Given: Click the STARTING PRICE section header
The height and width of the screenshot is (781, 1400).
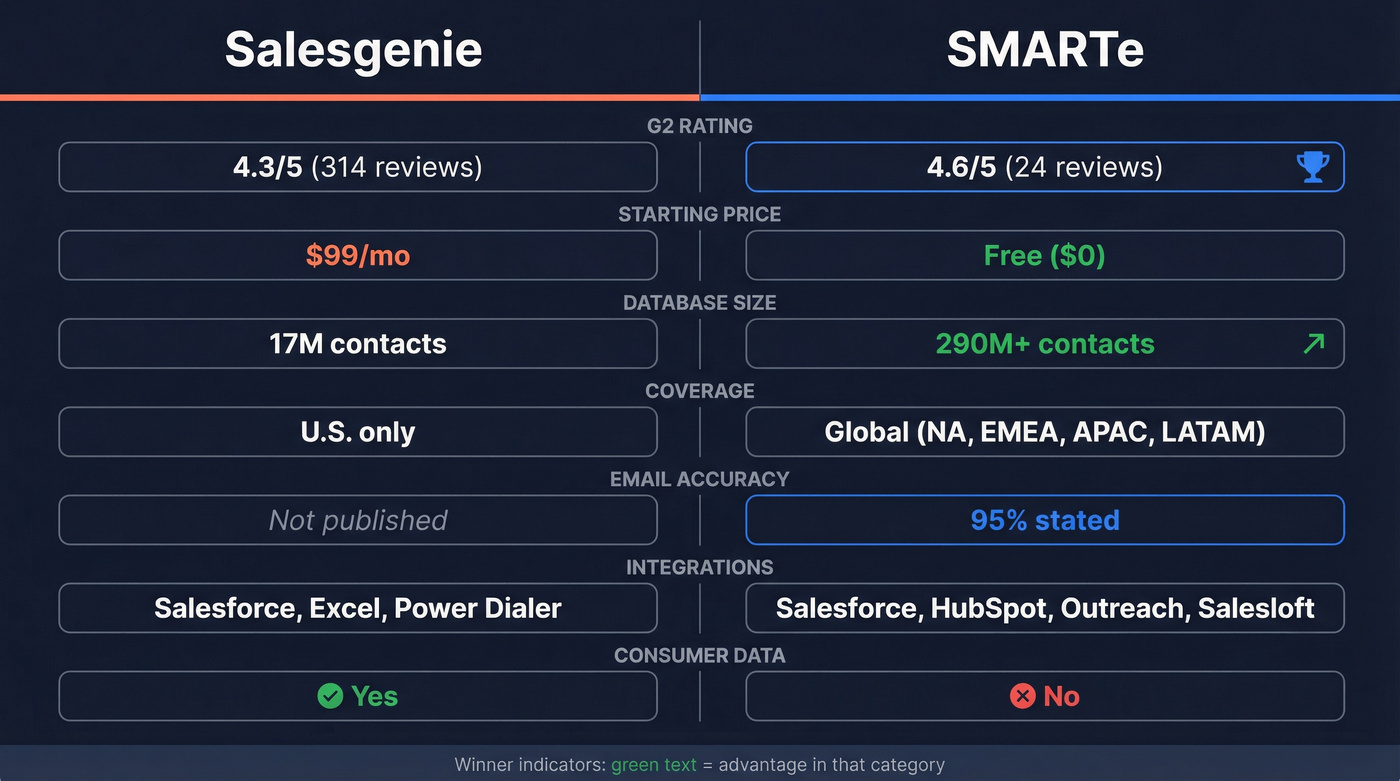Looking at the screenshot, I should click(700, 214).
